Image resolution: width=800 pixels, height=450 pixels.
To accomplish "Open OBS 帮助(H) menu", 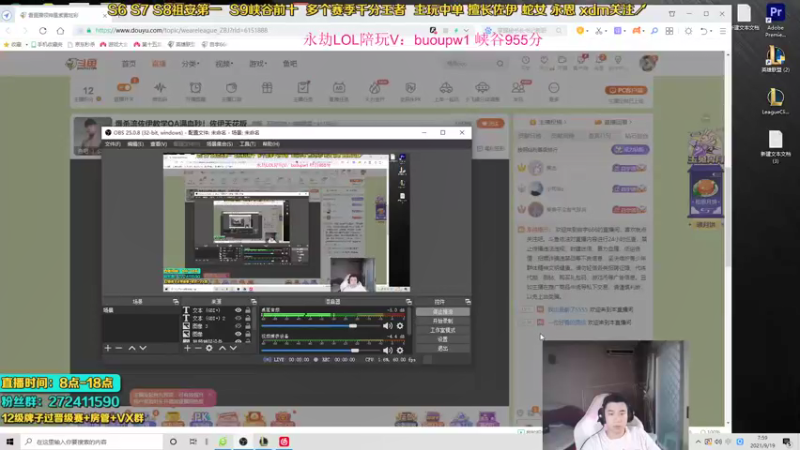I will click(271, 144).
